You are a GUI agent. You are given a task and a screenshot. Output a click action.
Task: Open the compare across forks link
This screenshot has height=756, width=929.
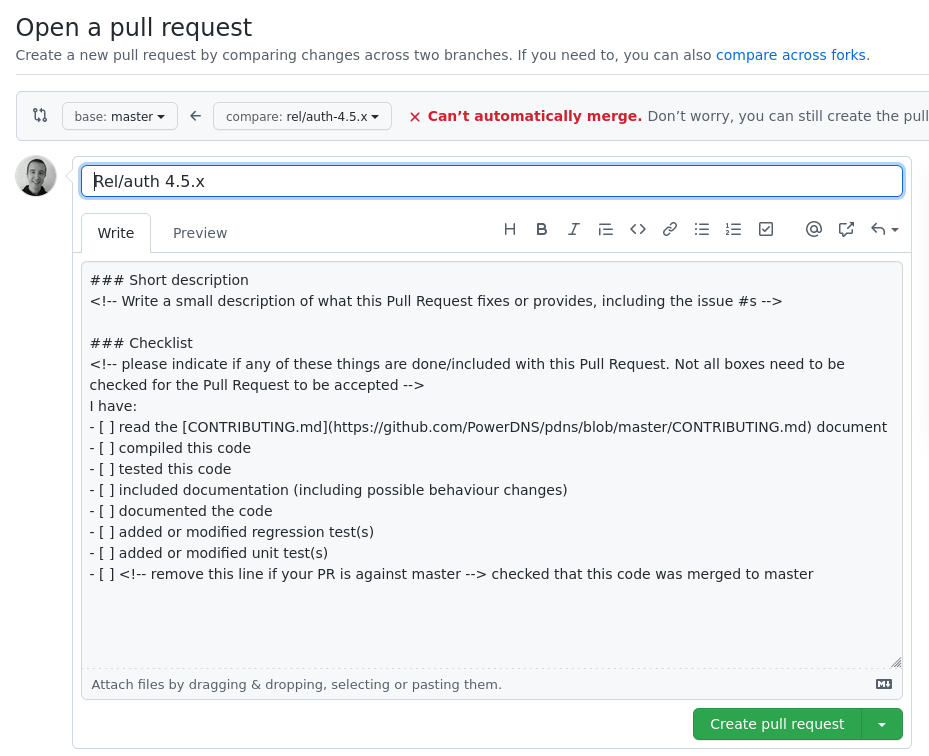(x=790, y=55)
